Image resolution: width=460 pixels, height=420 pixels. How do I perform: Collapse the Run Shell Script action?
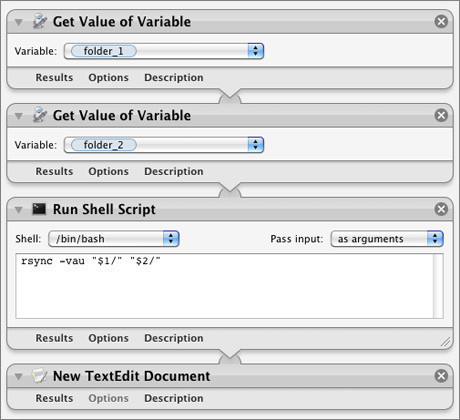click(19, 210)
